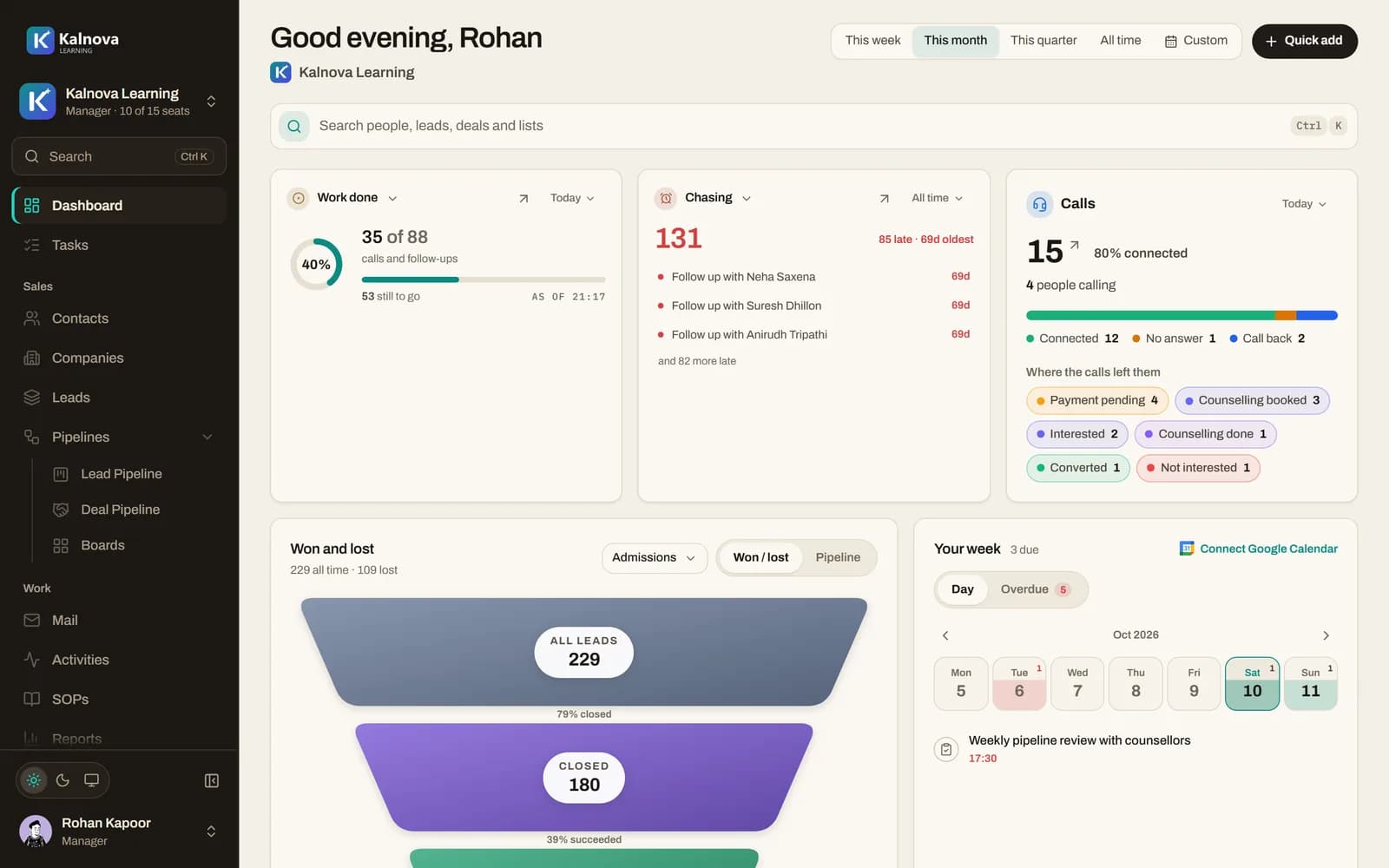Click the main search magnifier icon
This screenshot has width=1389, height=868.
click(x=294, y=126)
